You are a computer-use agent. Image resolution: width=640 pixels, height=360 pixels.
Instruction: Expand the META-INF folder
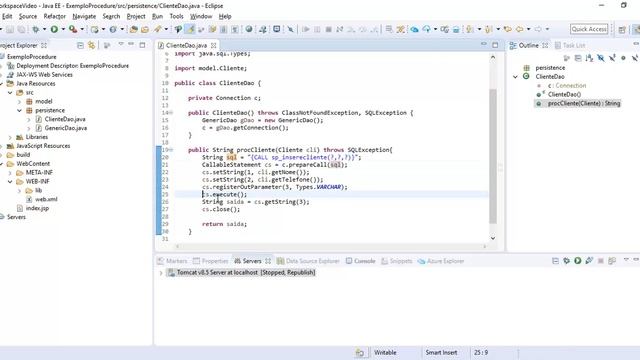(10, 173)
